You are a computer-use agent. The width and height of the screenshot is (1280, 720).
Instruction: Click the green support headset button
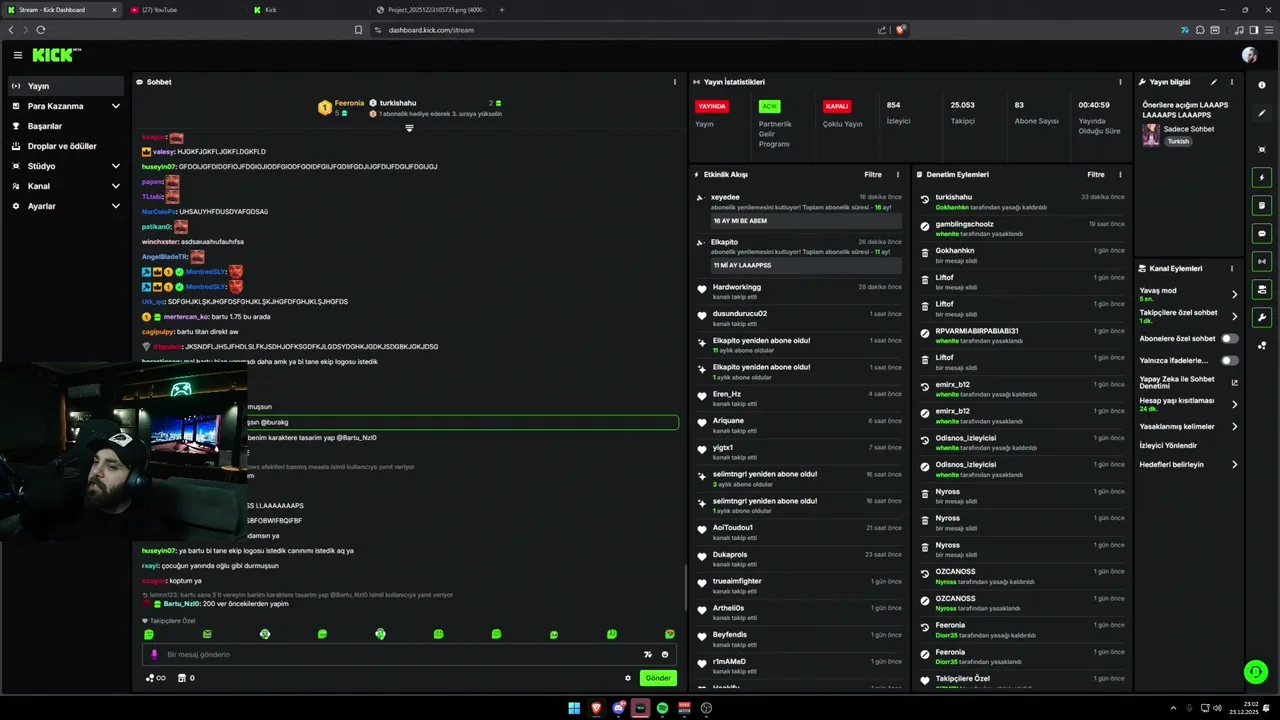coord(1255,672)
